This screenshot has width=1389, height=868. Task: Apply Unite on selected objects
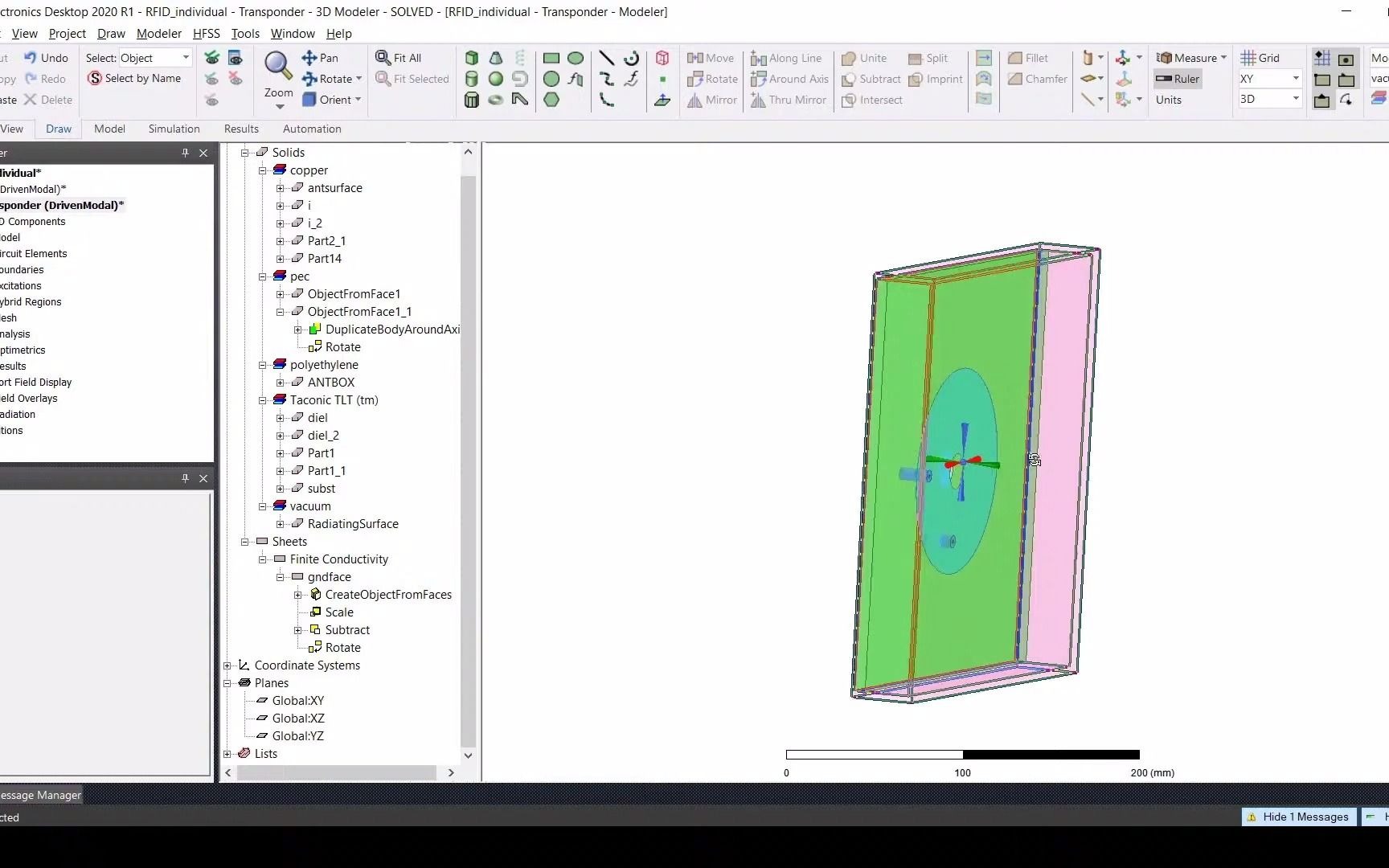coord(863,58)
